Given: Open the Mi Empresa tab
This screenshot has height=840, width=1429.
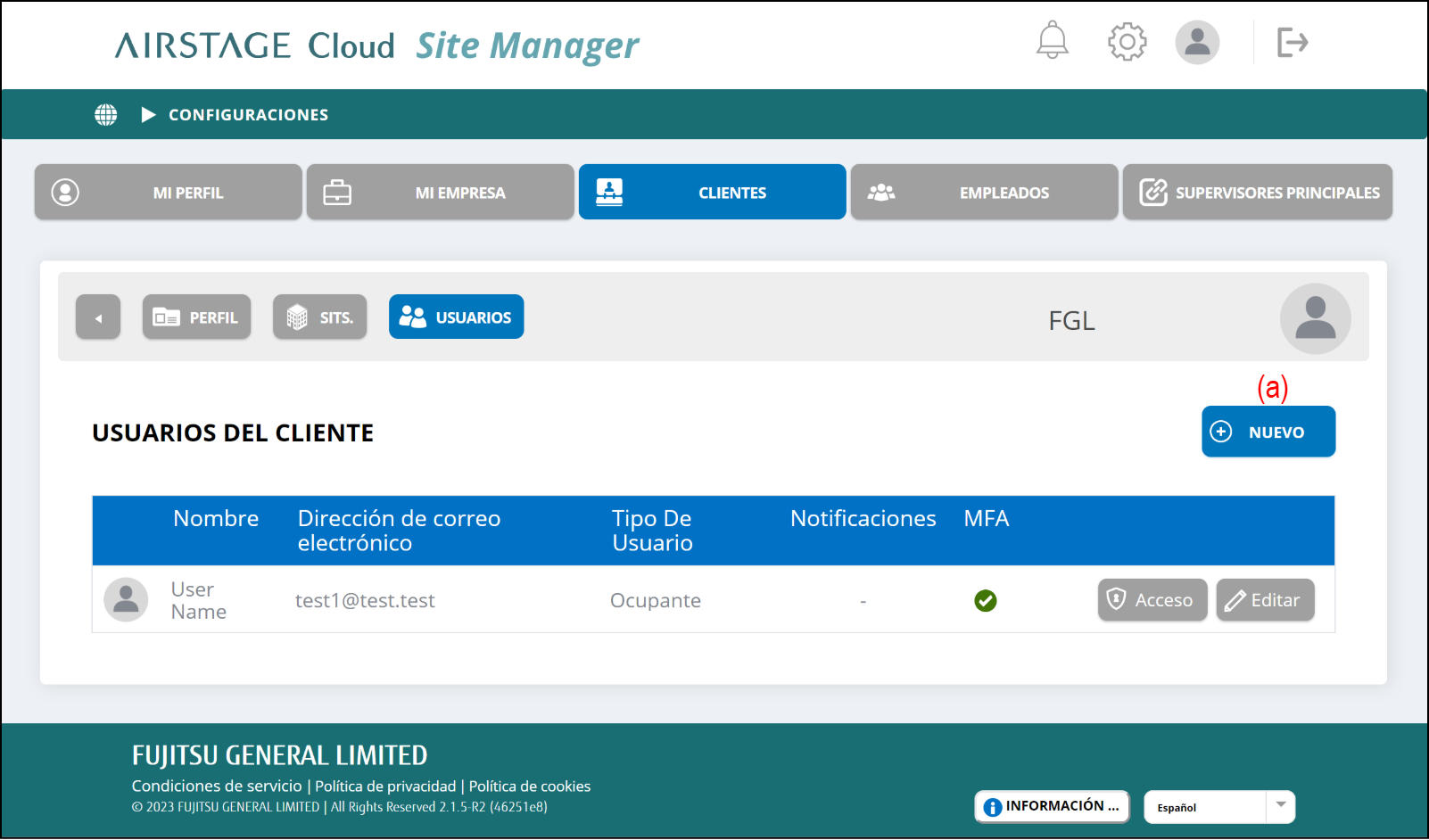Looking at the screenshot, I should tap(441, 193).
